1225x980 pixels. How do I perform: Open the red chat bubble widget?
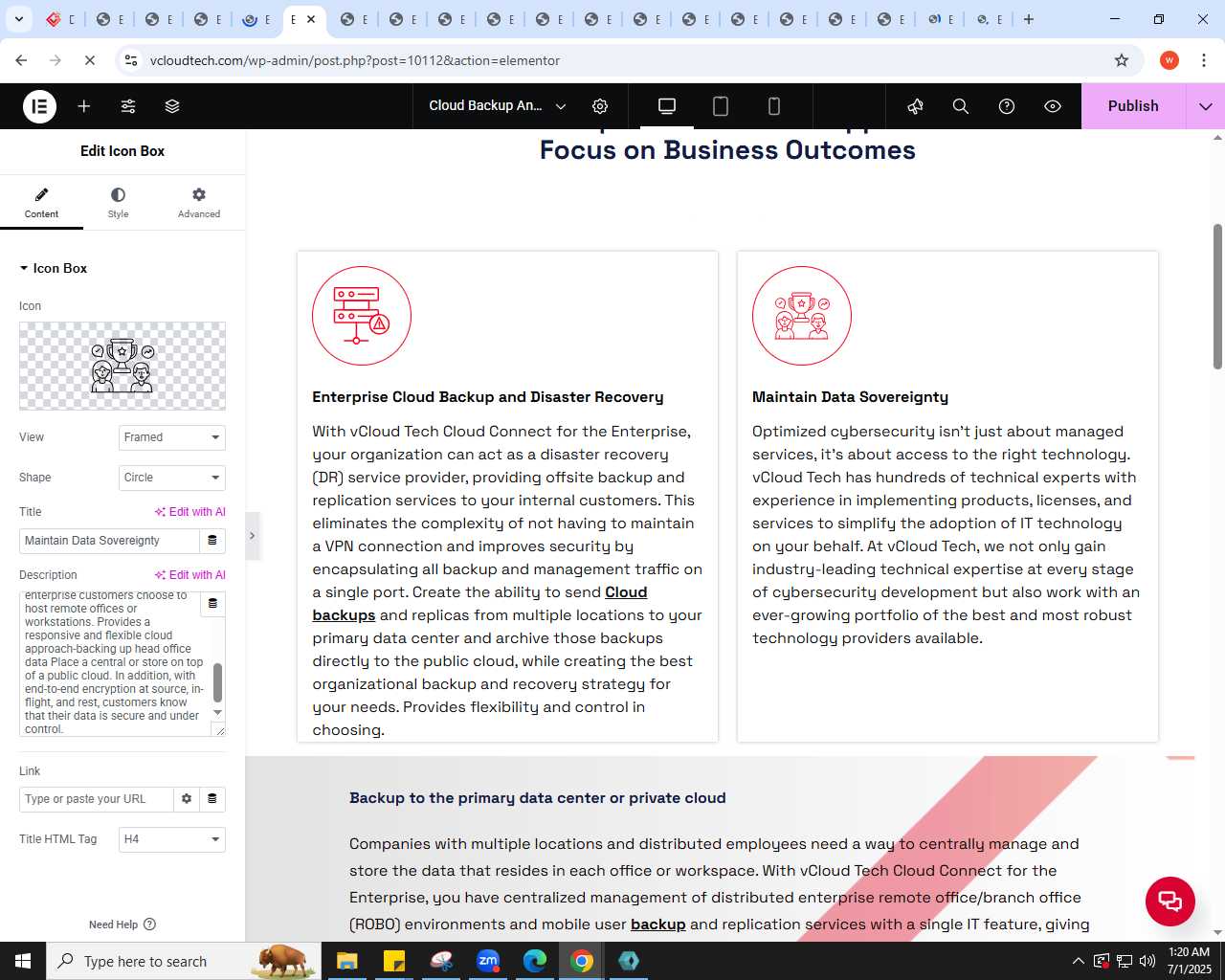(x=1170, y=902)
